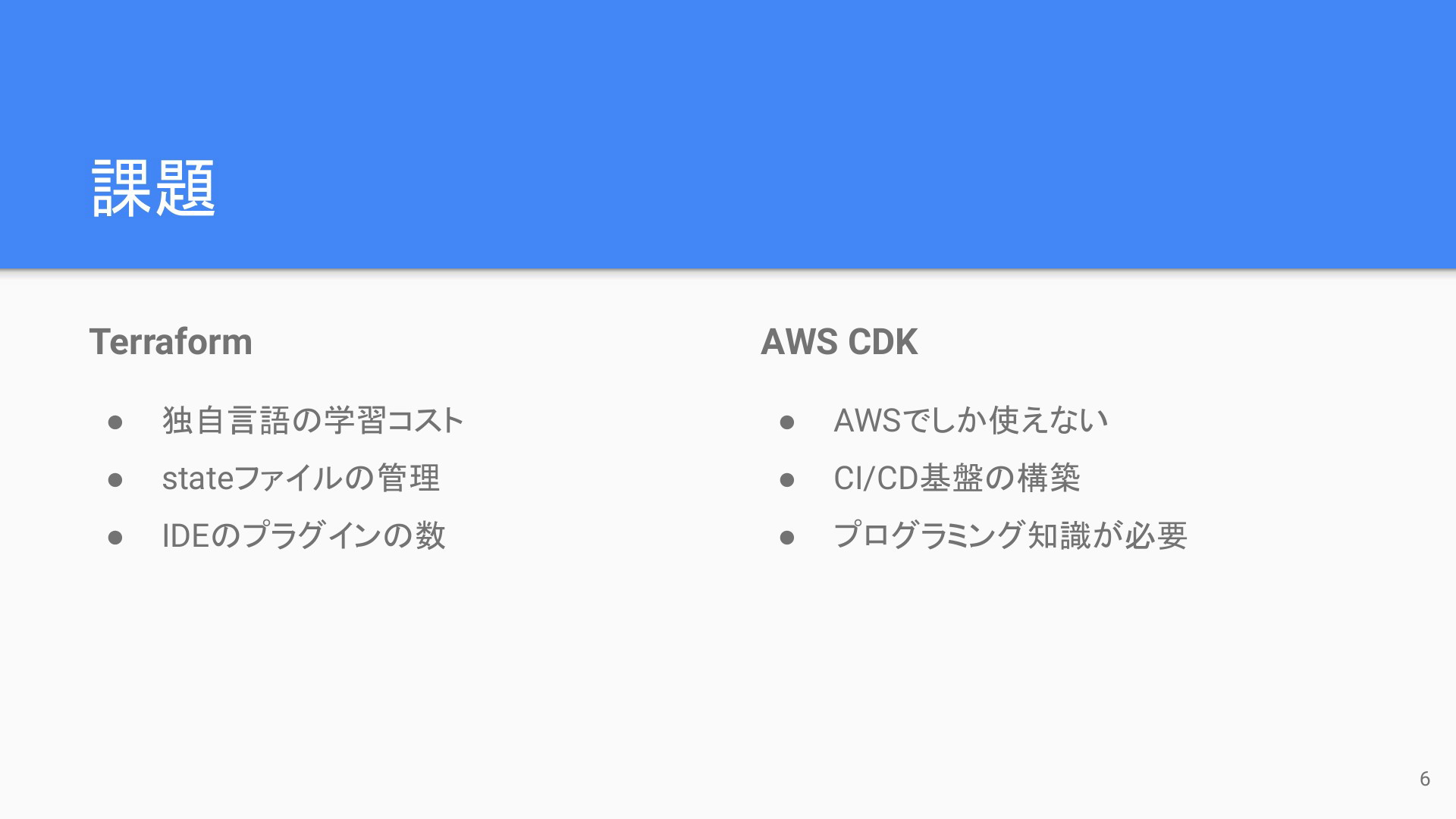Click bullet dot before CI/CD基盤の構築
This screenshot has height=819, width=1456.
pyautogui.click(x=787, y=480)
